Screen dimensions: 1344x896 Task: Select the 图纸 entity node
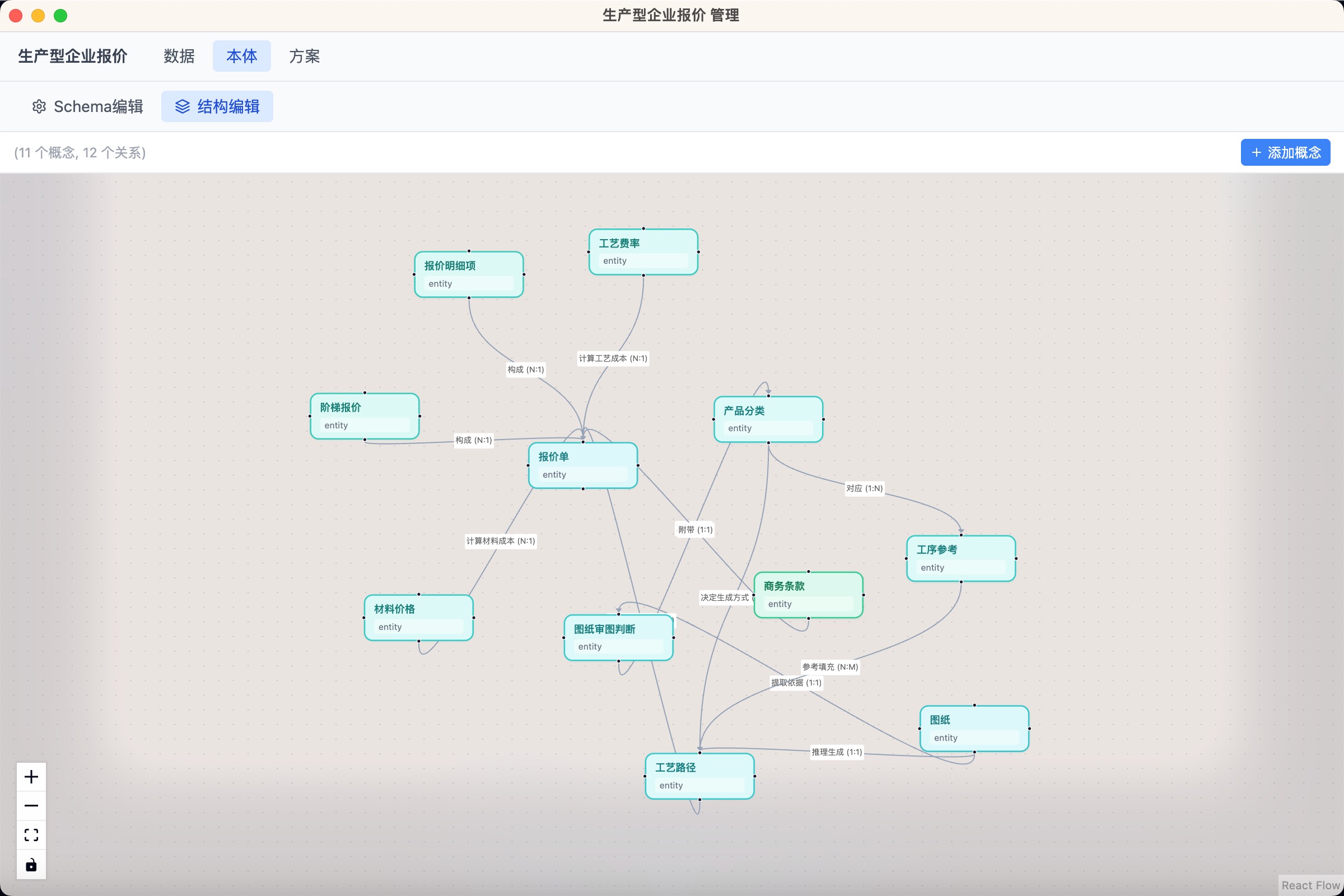(974, 729)
